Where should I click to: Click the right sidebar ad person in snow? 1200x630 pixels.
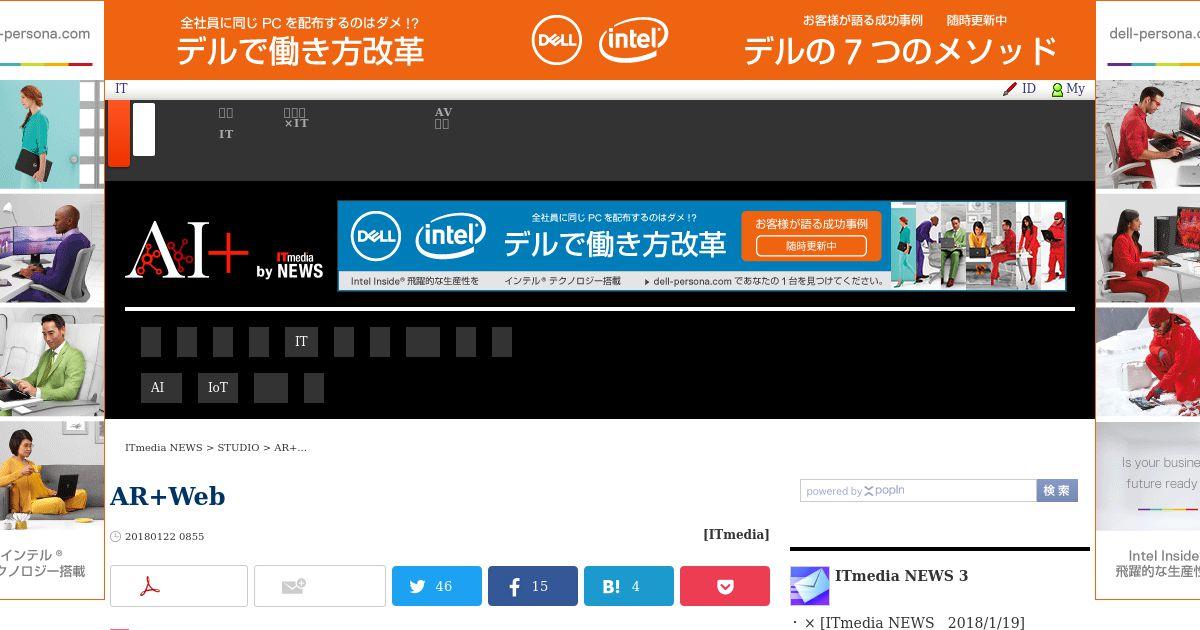(1148, 361)
